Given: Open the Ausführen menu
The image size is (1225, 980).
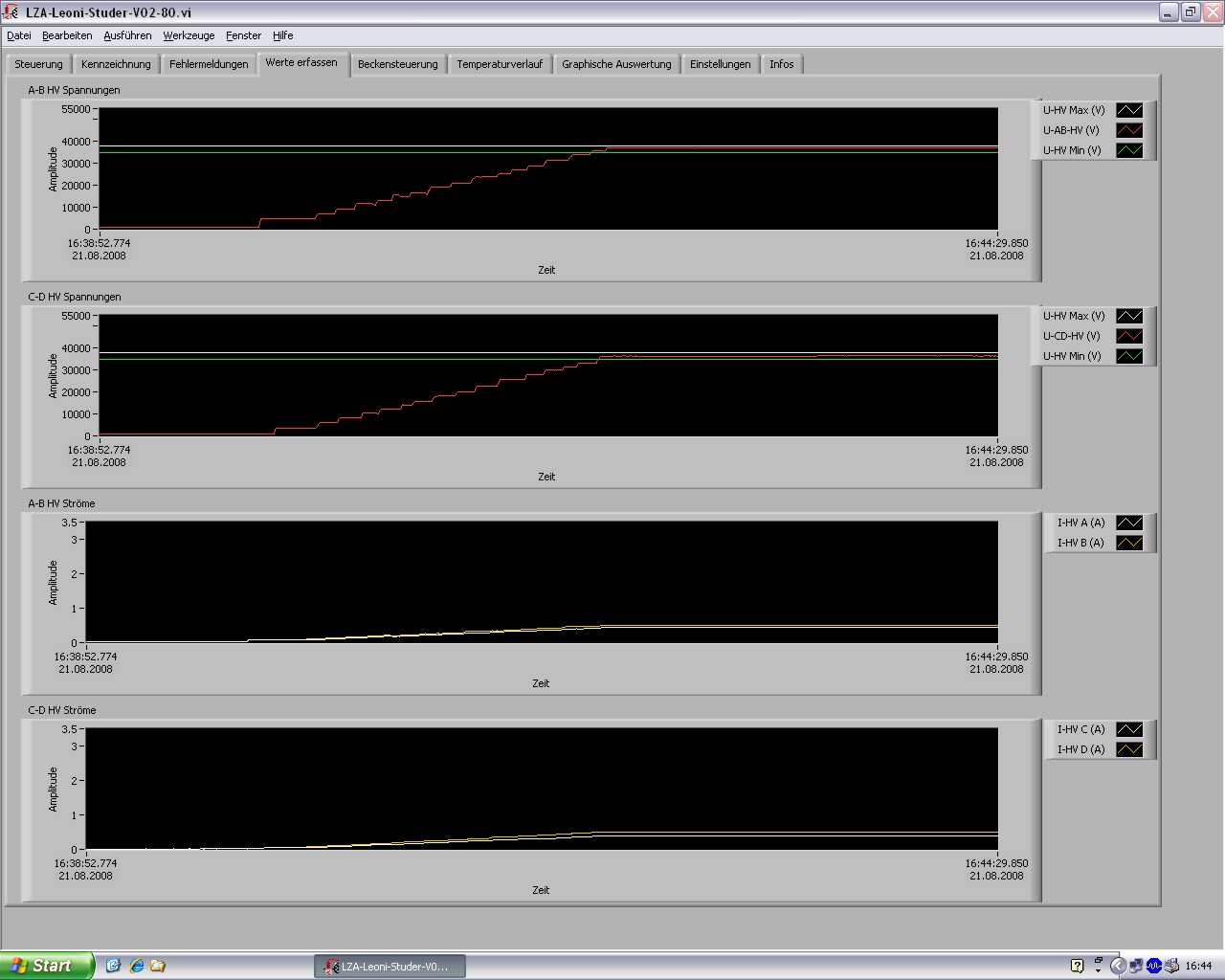Looking at the screenshot, I should pyautogui.click(x=127, y=35).
